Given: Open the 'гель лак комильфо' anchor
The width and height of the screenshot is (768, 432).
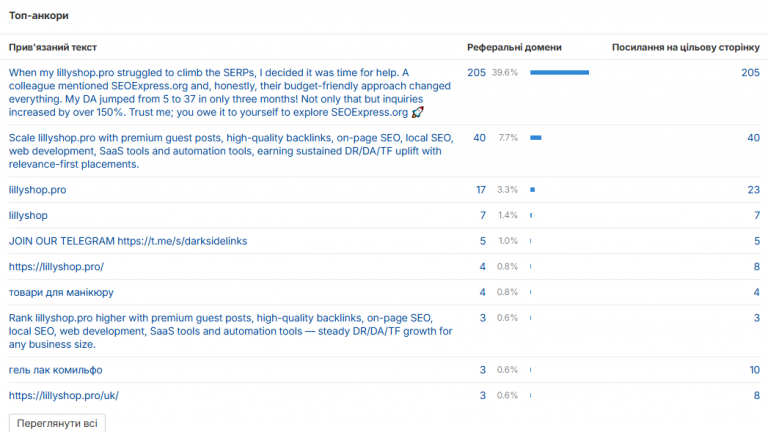Looking at the screenshot, I should click(55, 370).
